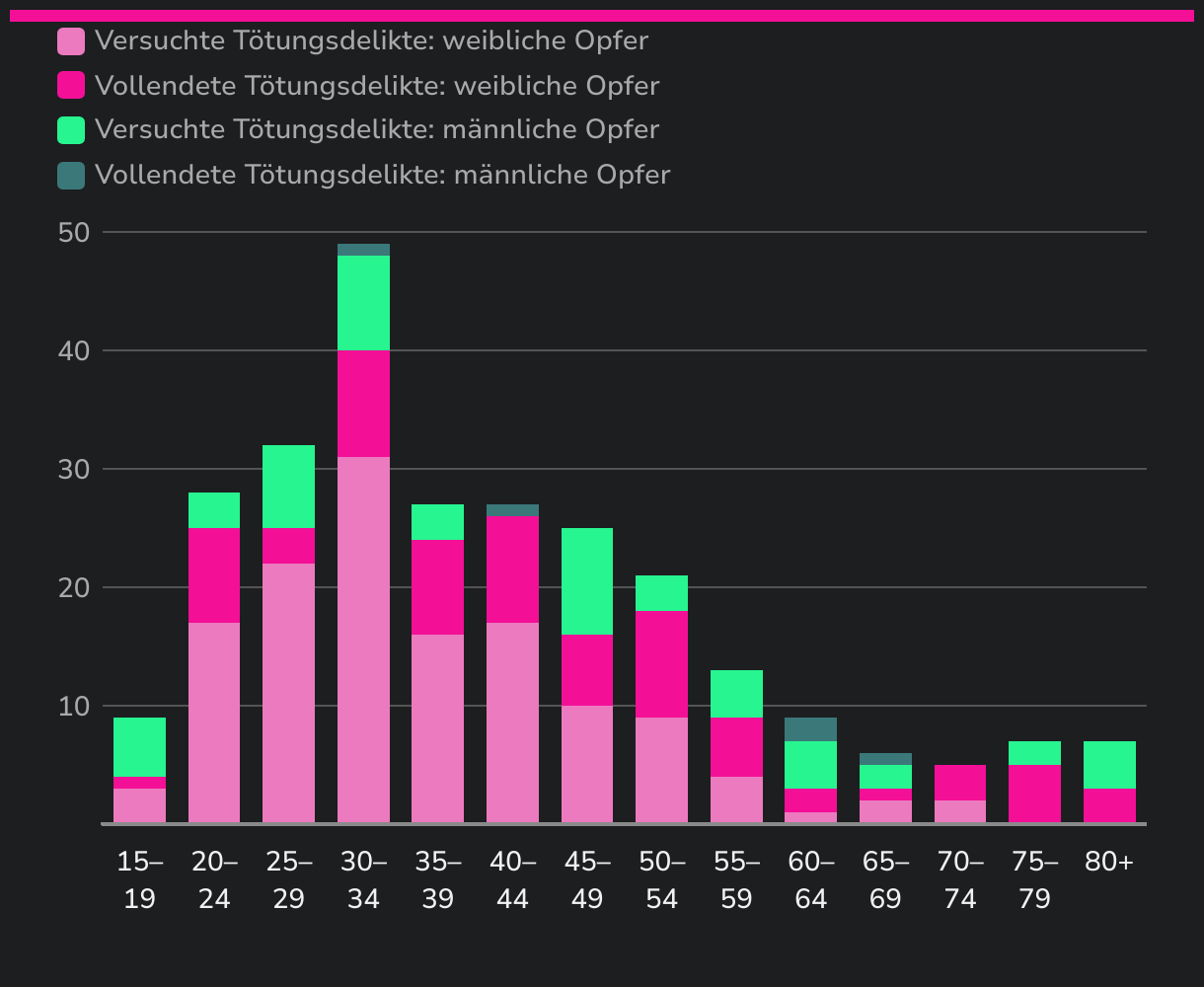
Task: Hide series 'Vollendete Tötungsdelikte: männliche Opfer' via label
Action: coord(382,175)
